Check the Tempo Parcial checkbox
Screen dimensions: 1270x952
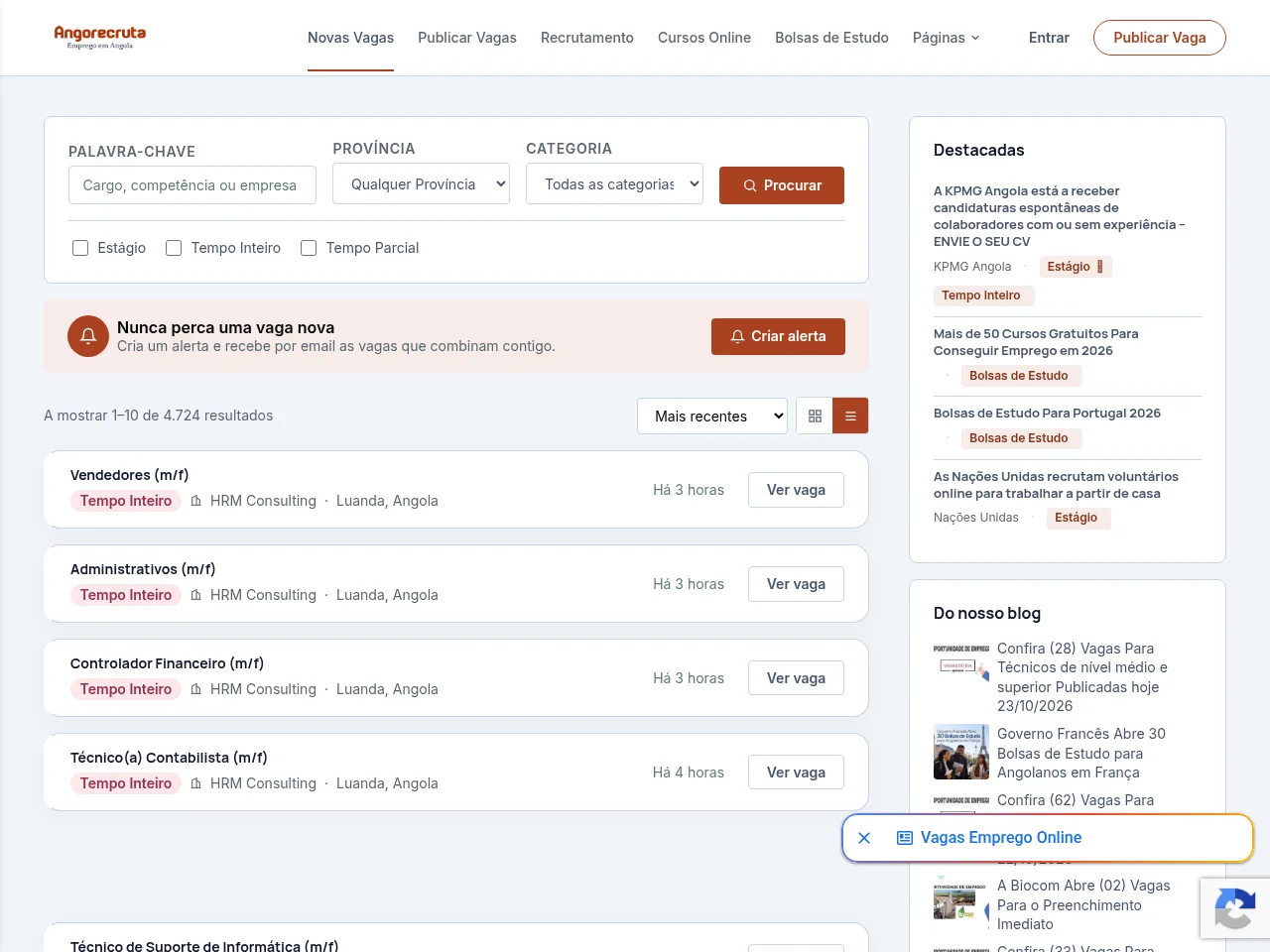(x=309, y=248)
